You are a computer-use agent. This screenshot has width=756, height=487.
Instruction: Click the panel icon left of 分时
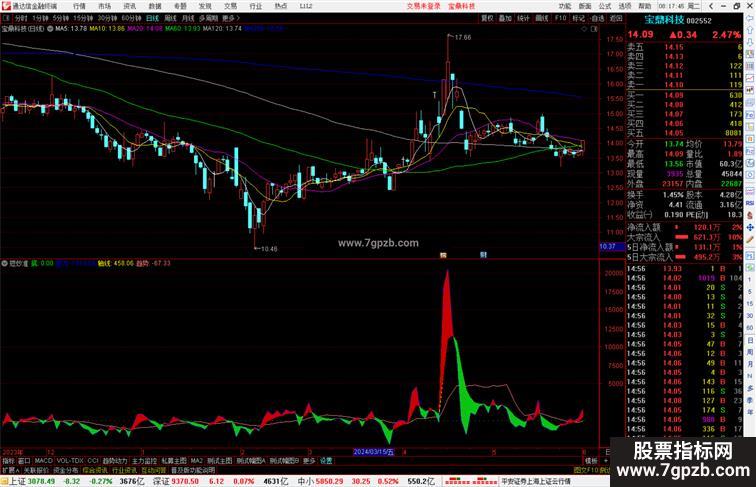click(x=6, y=18)
